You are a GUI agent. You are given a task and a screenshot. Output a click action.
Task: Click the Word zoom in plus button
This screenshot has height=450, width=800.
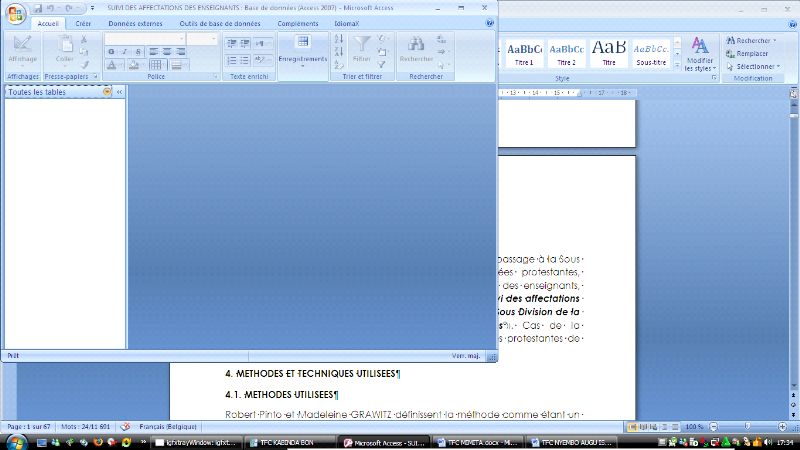click(782, 427)
